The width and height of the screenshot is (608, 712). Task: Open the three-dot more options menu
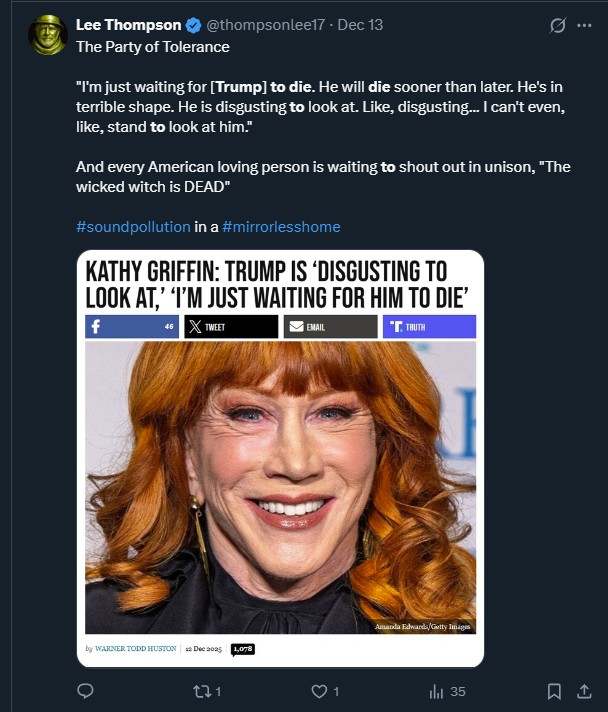585,26
